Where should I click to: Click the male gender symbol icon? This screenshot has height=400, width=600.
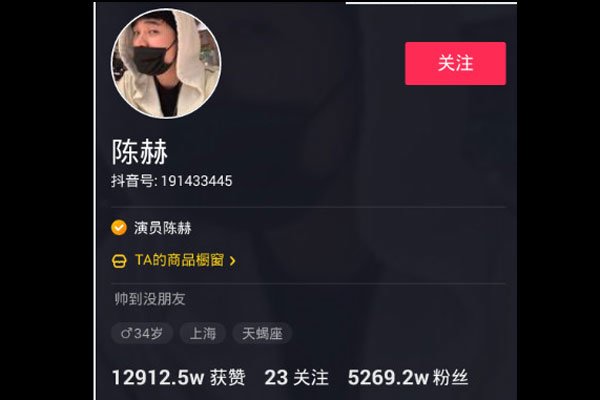(127, 333)
